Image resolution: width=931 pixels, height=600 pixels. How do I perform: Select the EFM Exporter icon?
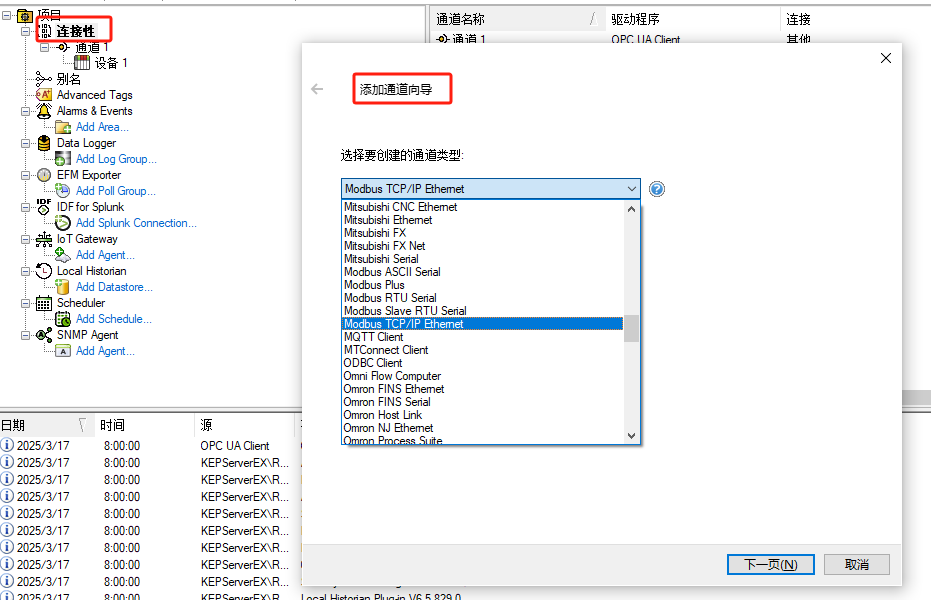coord(43,174)
